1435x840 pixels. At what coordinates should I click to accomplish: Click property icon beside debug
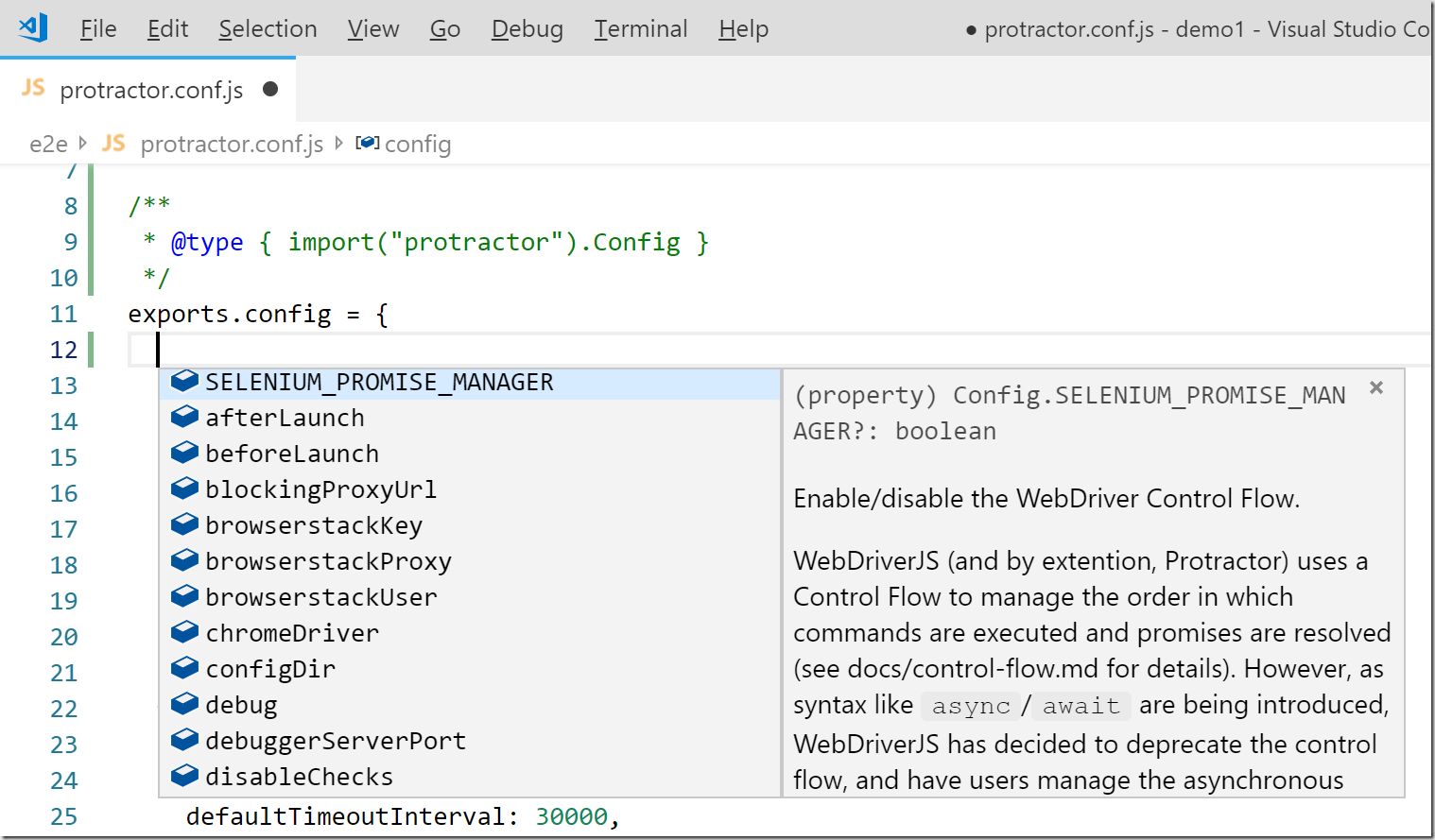pos(184,704)
